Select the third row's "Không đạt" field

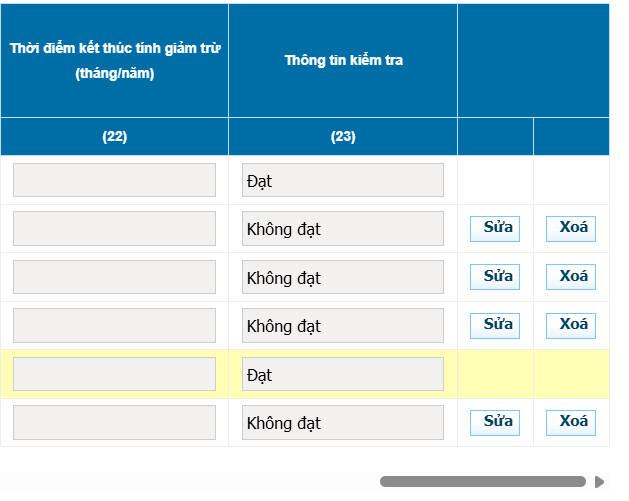pos(342,277)
